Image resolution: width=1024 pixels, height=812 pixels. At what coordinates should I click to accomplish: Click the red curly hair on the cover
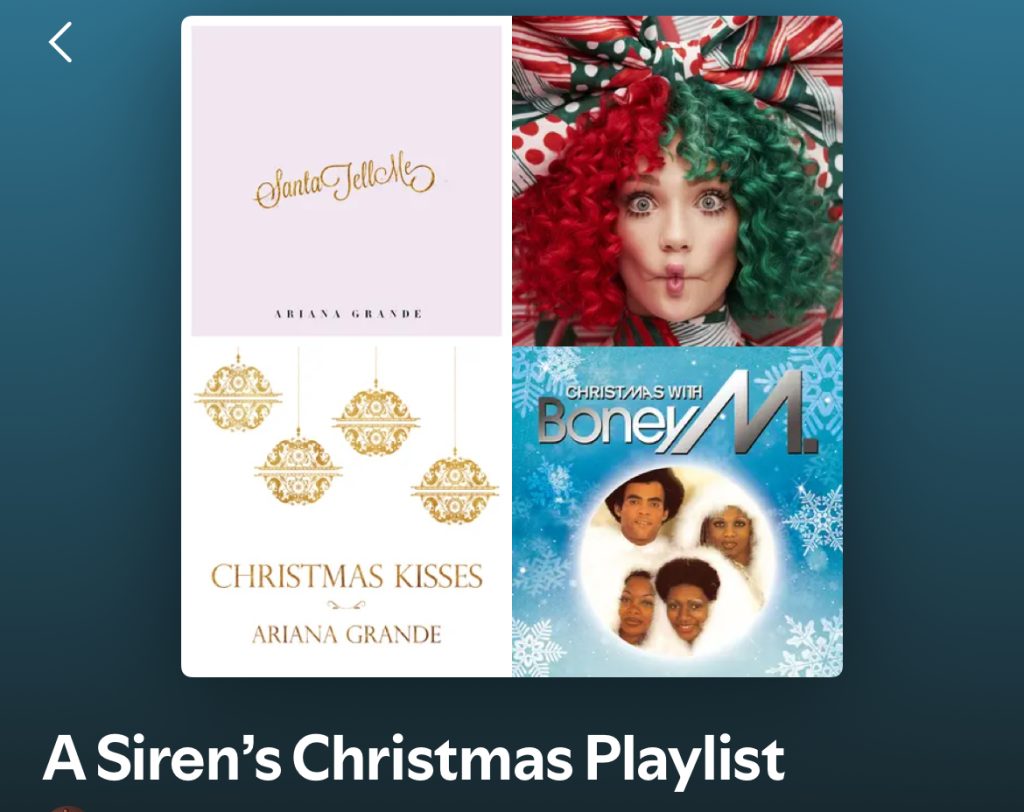point(575,209)
